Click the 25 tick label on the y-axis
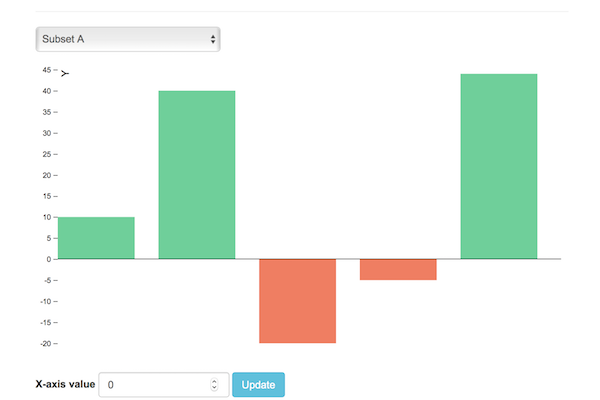Image resolution: width=600 pixels, height=400 pixels. pos(47,154)
